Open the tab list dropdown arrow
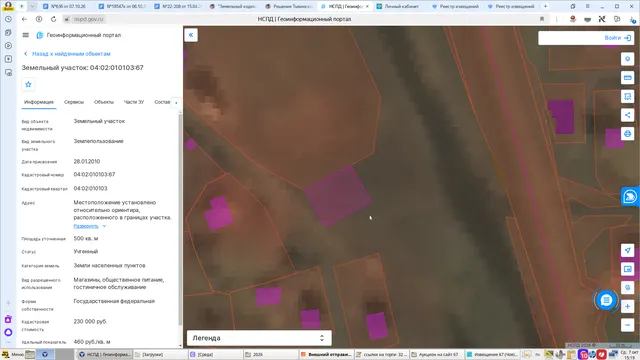This screenshot has height=360, width=640. click(x=32, y=6)
